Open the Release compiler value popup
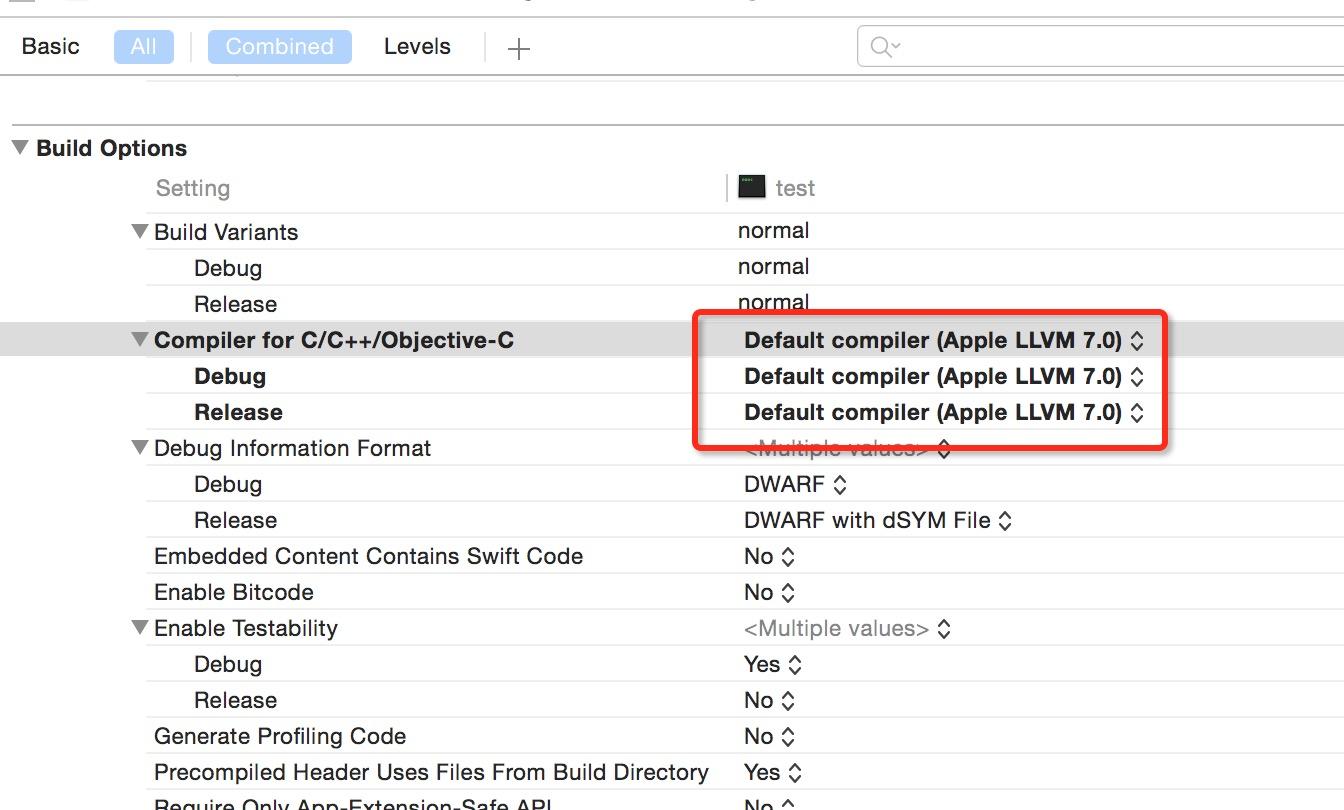Screen dimensions: 1344x810 943,412
